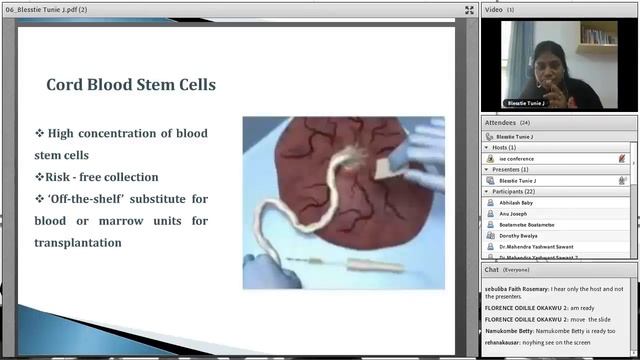This screenshot has height=360, width=640.
Task: Click Namukombe Betty's chat message
Action: pyautogui.click(x=550, y=331)
